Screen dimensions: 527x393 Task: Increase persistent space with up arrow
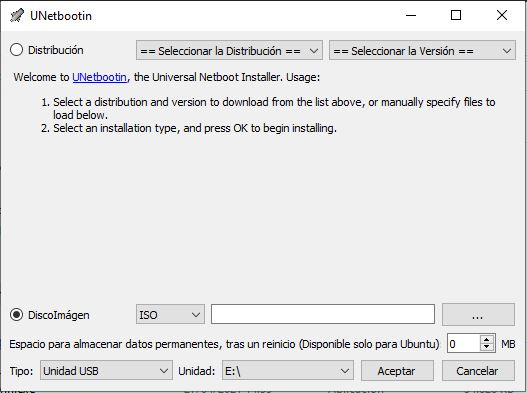487,339
